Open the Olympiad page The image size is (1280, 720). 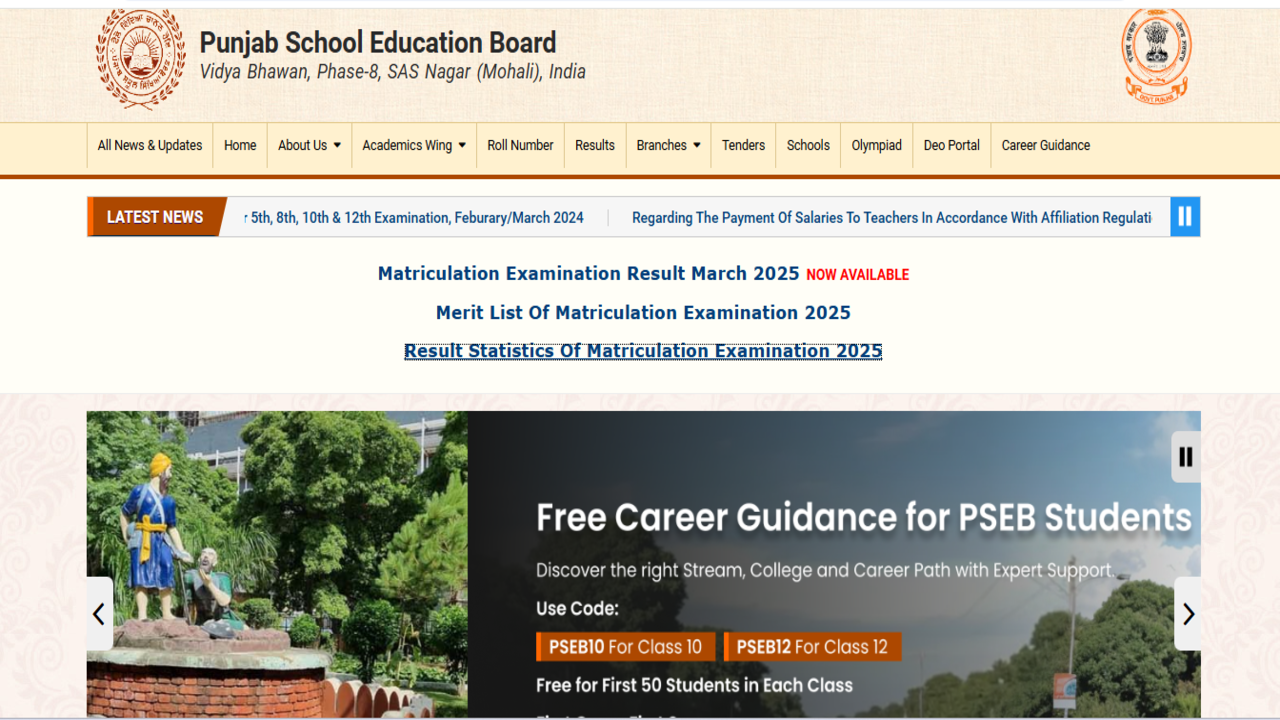pyautogui.click(x=877, y=145)
